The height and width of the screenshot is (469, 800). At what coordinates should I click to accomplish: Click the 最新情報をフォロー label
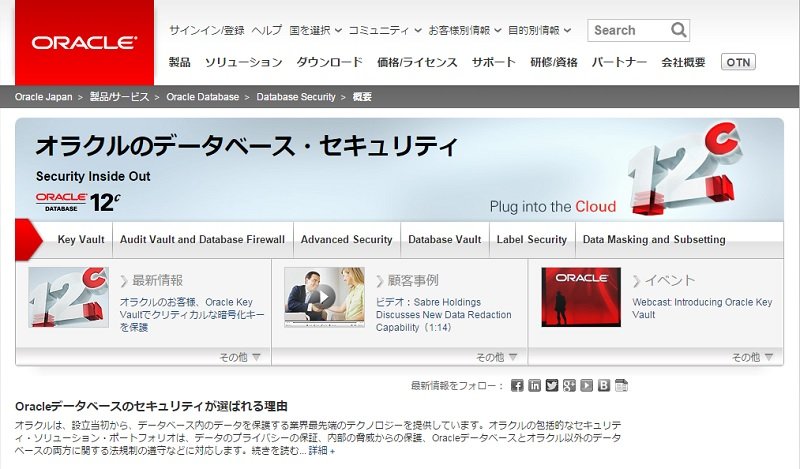point(457,386)
